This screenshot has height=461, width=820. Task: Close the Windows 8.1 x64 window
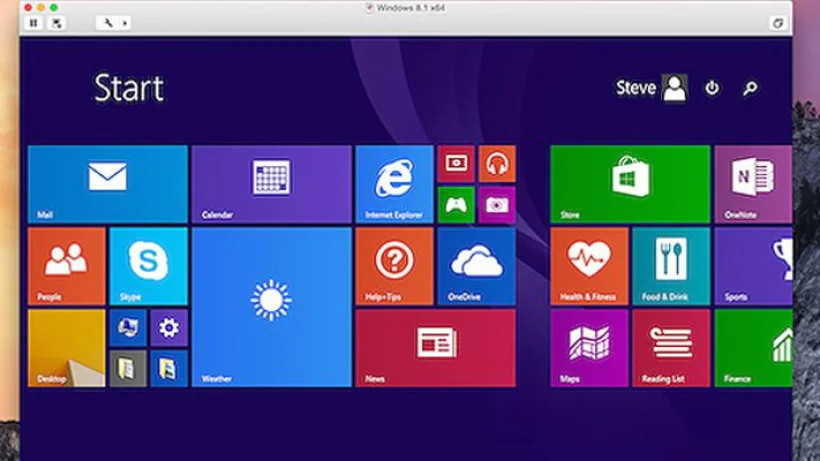[28, 7]
